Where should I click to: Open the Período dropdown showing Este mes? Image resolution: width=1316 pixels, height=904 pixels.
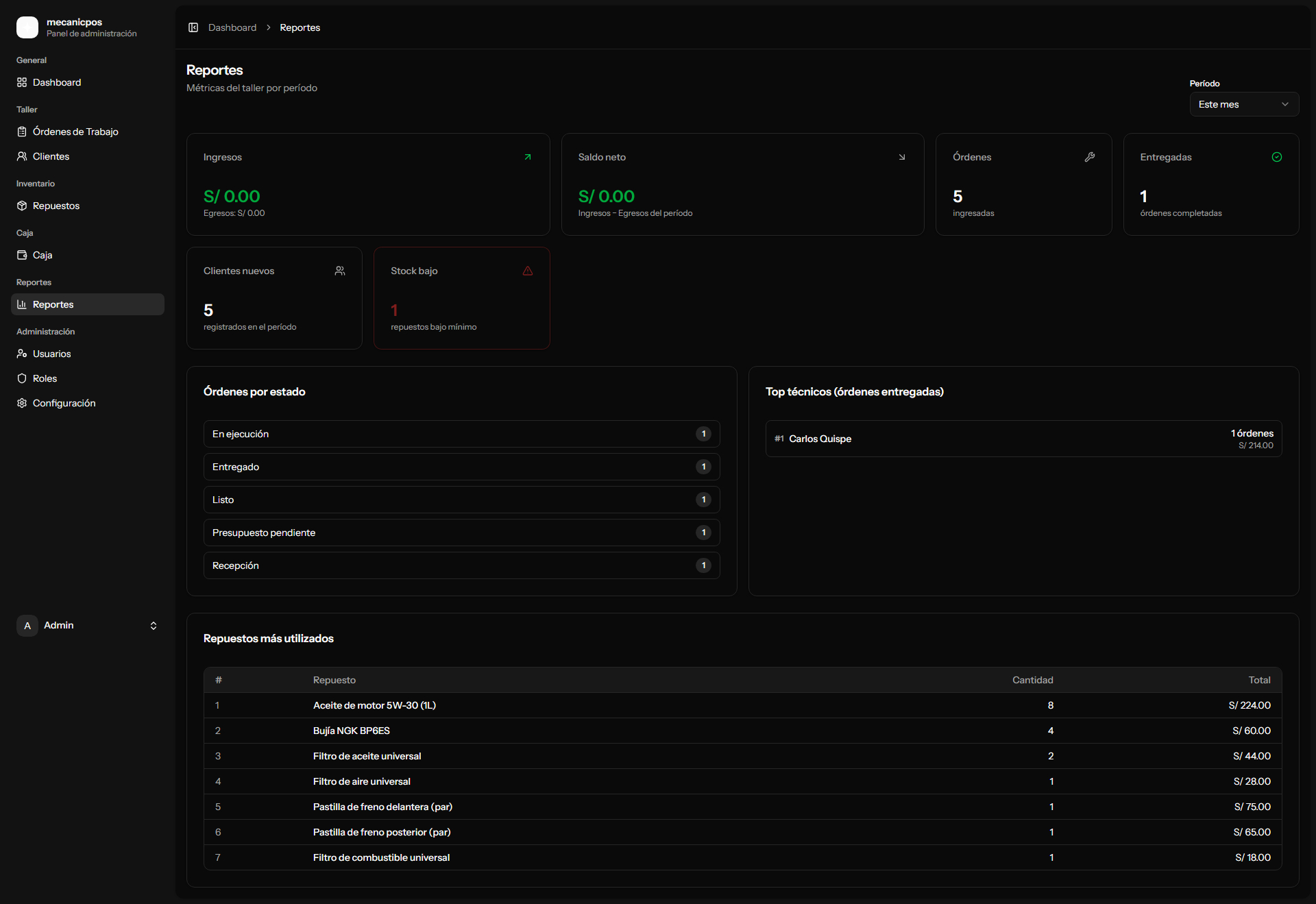pyautogui.click(x=1244, y=104)
